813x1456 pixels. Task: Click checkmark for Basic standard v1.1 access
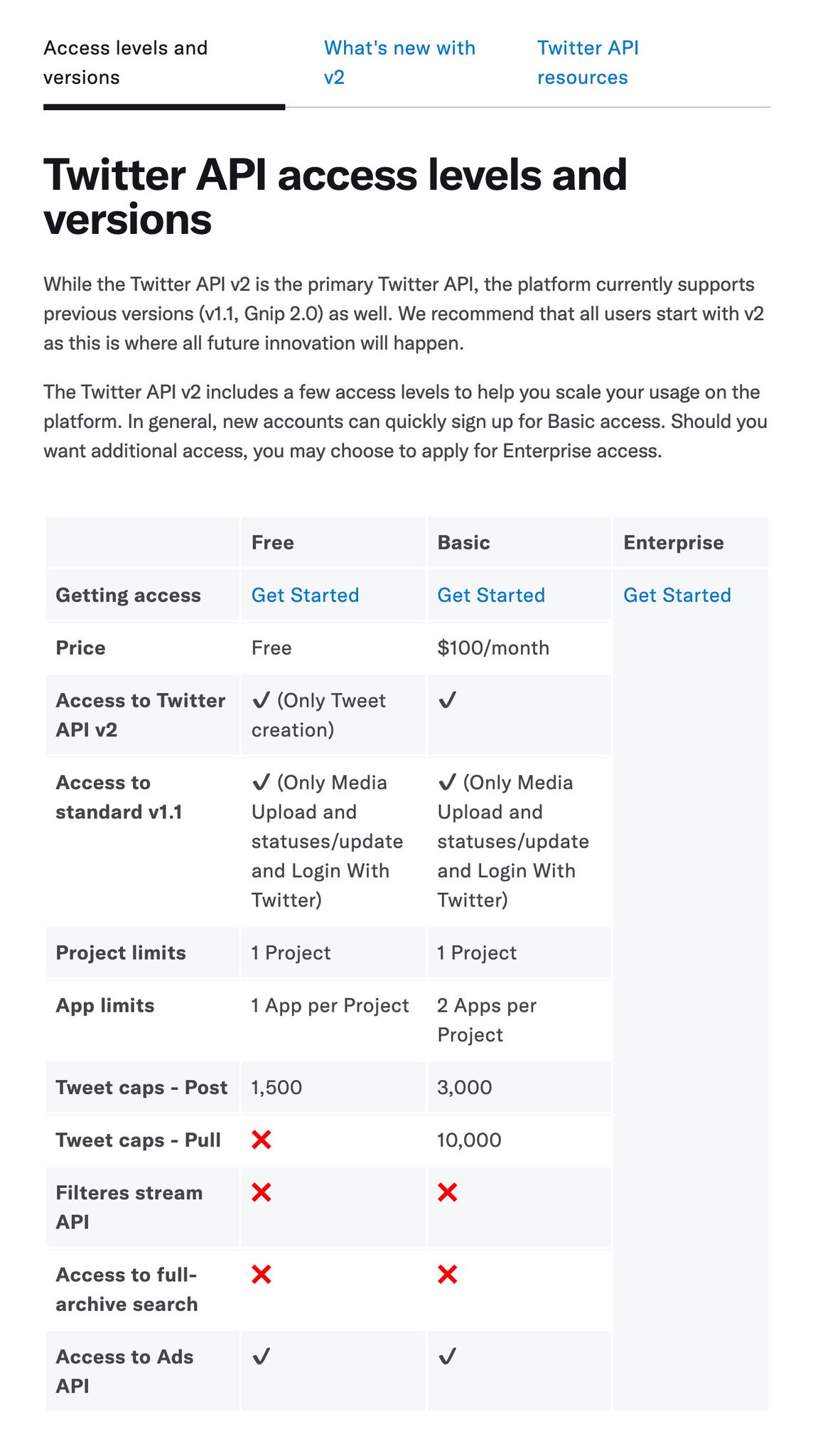click(448, 782)
